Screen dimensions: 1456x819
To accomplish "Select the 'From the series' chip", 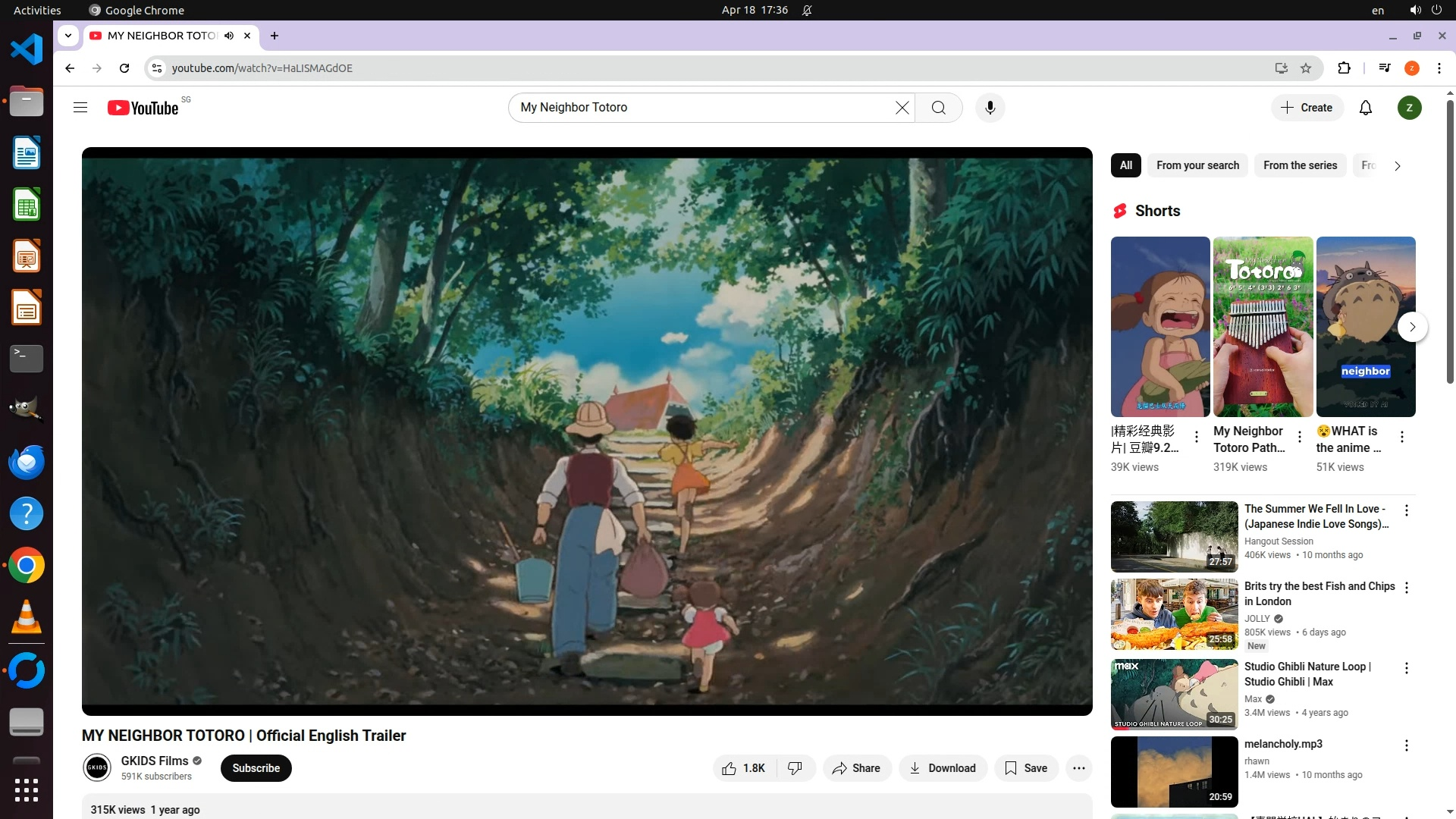I will click(x=1300, y=165).
